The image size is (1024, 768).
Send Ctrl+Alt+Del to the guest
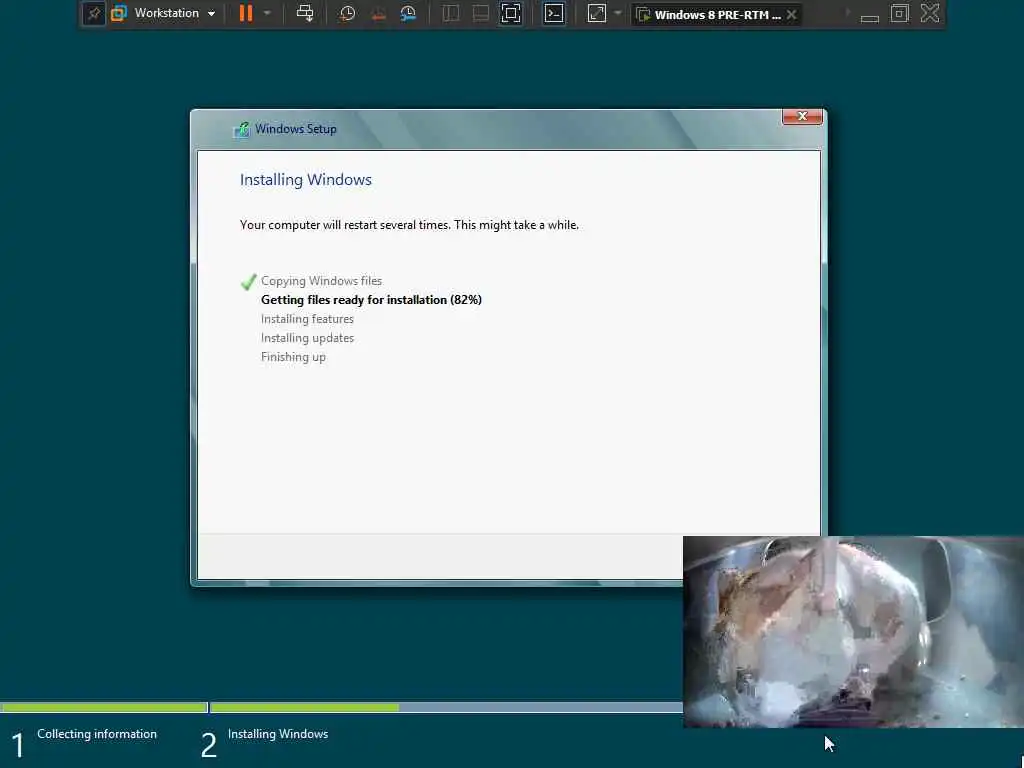click(x=305, y=13)
